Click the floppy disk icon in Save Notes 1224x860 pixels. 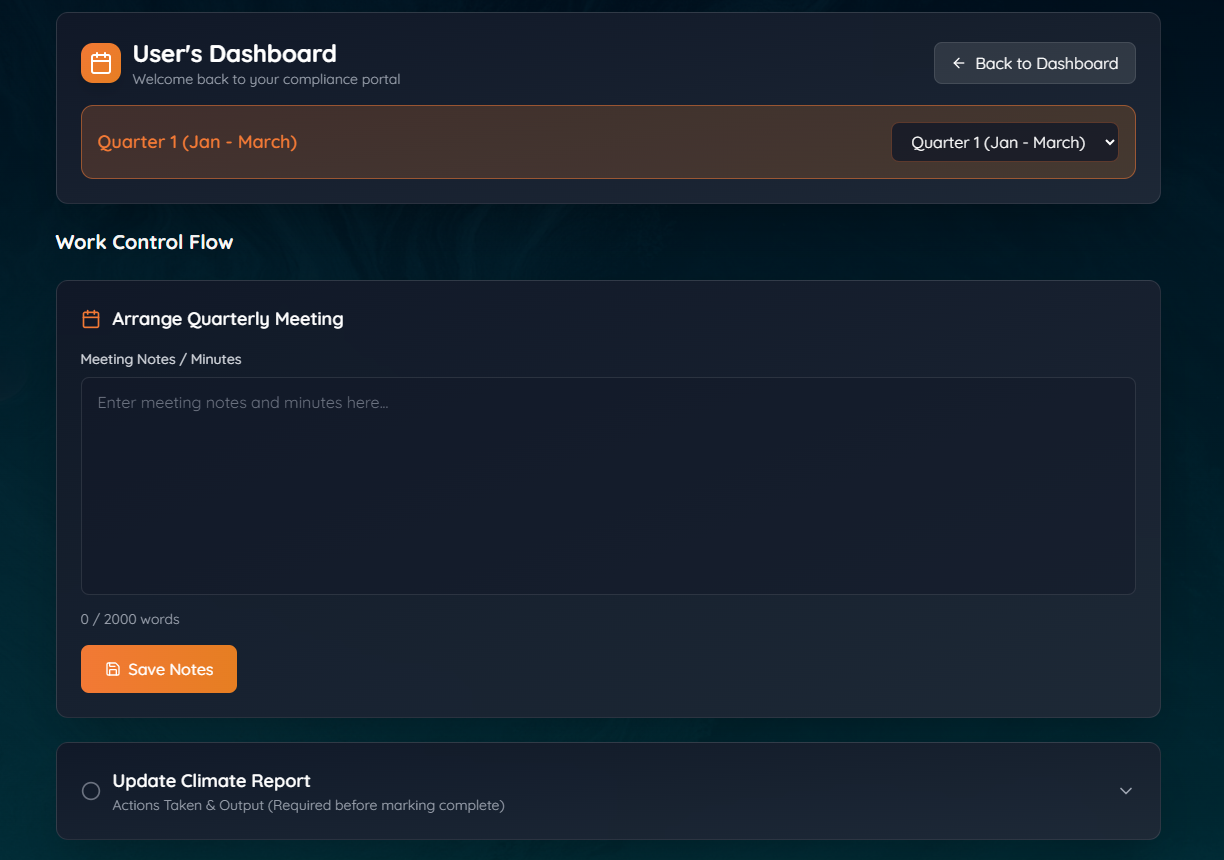click(x=113, y=669)
